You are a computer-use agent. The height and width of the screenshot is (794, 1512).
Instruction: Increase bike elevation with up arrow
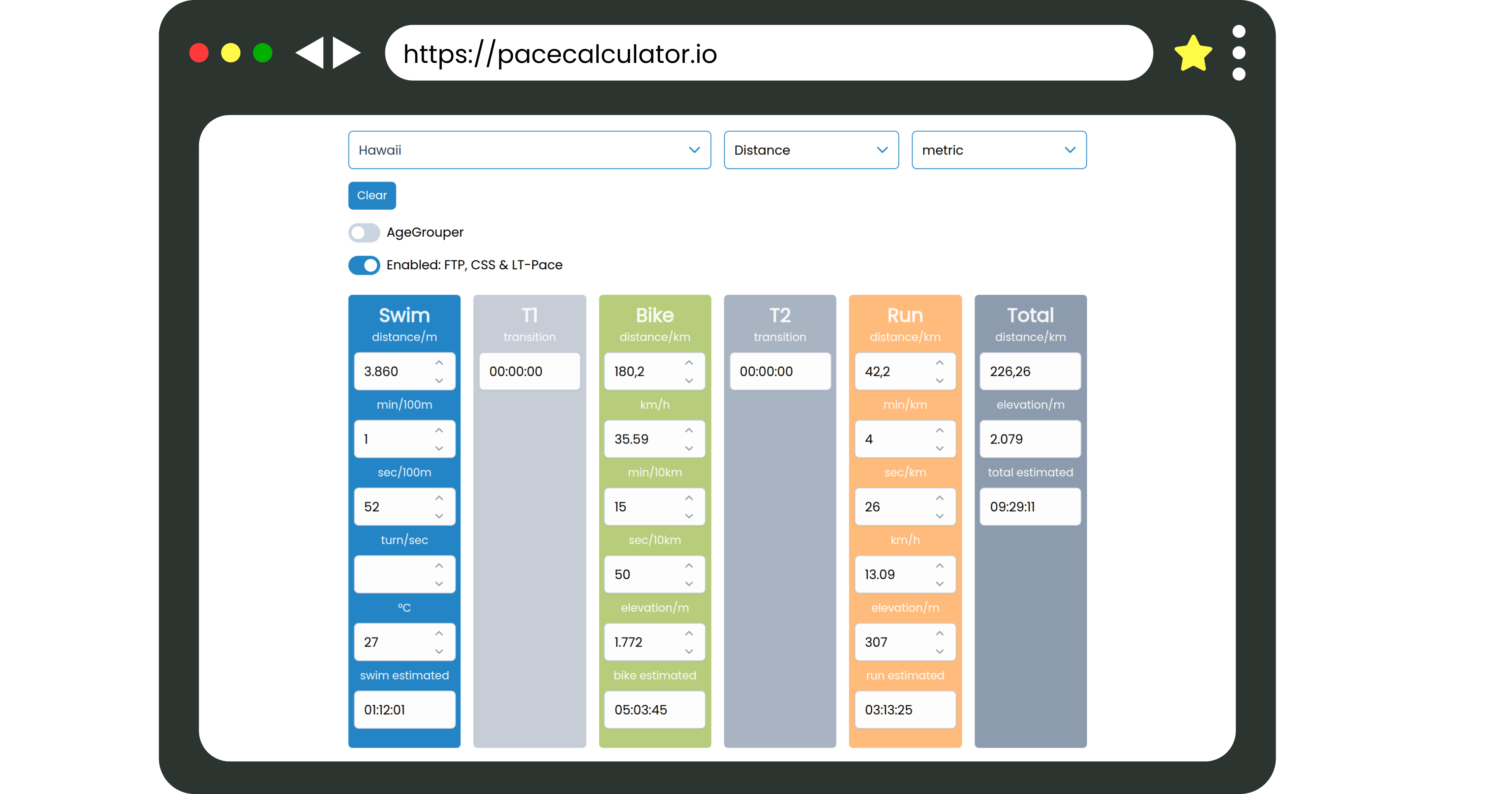[x=689, y=633]
